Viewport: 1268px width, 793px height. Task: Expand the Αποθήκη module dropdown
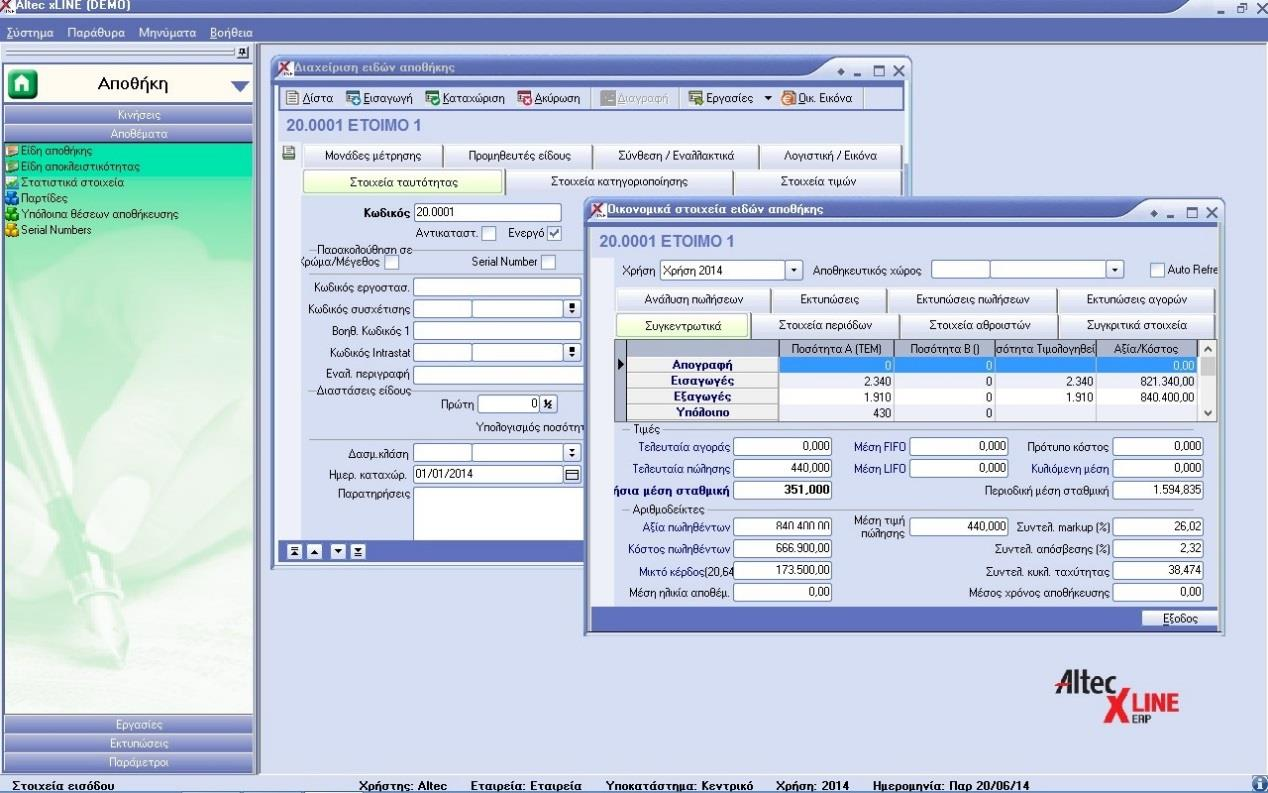point(239,86)
